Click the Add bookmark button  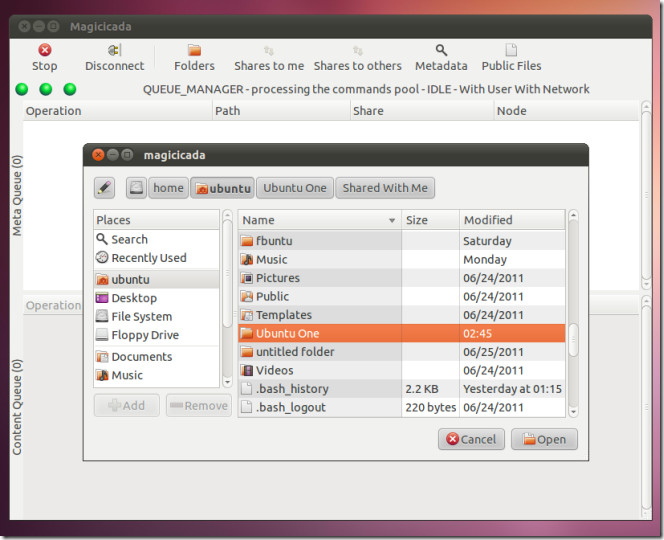(x=127, y=405)
